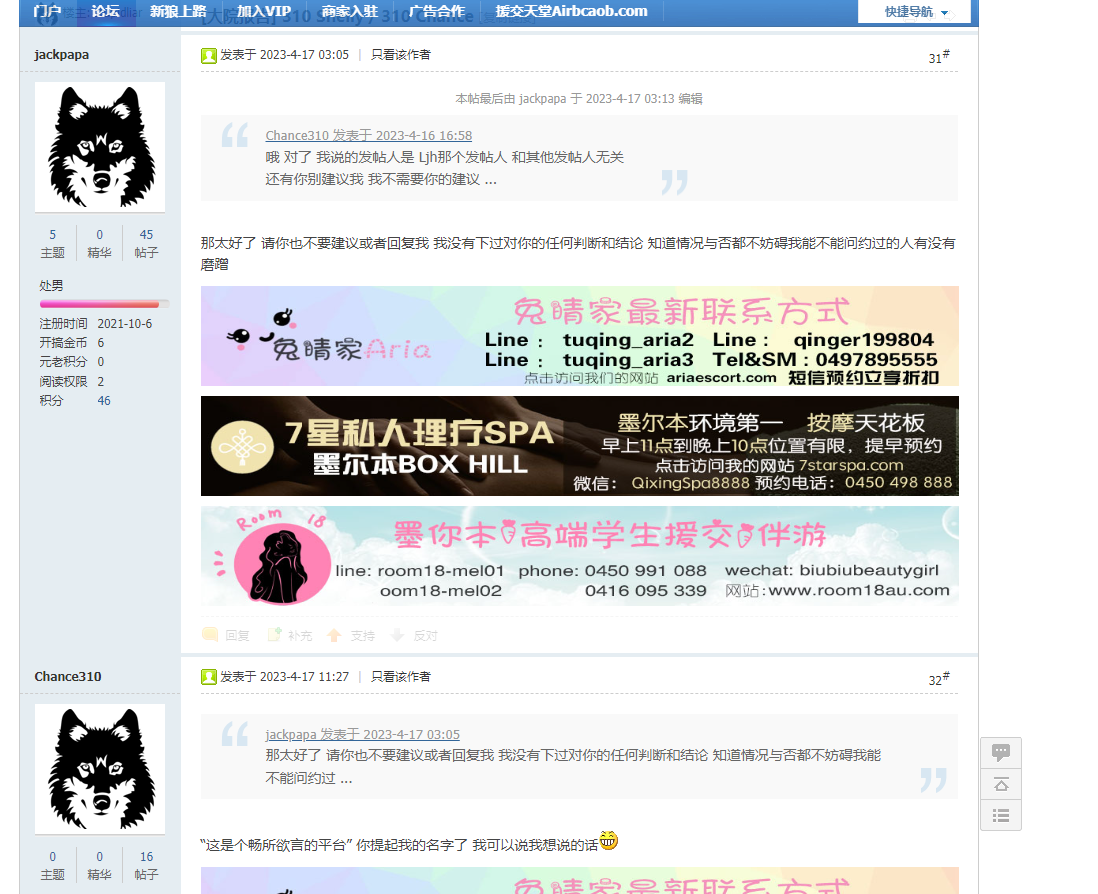
Task: Open the 新狼上路 nav item
Action: click(178, 11)
